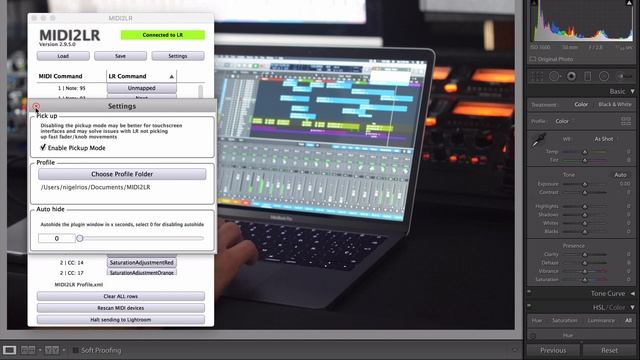This screenshot has height=360, width=640.
Task: Click the Exposure slider handle
Action: (x=585, y=184)
